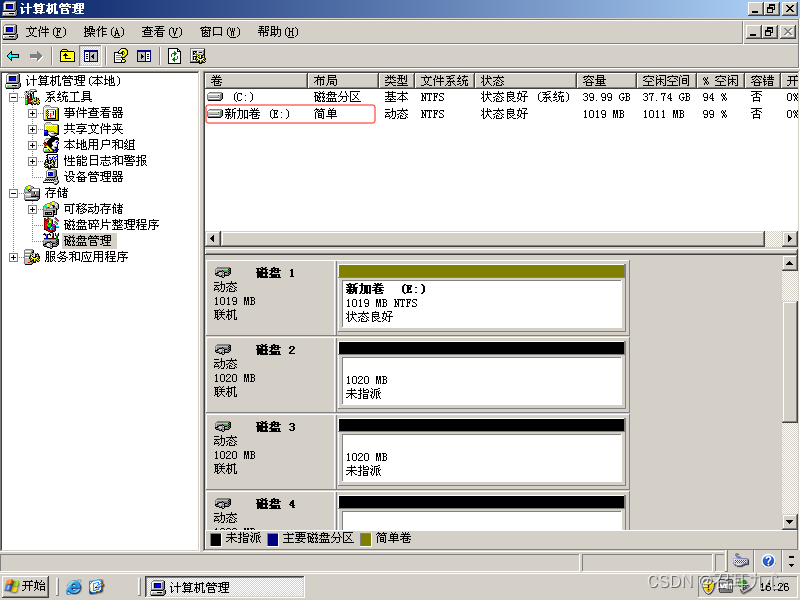Launch Internet Explorer from quick launch

[74, 587]
